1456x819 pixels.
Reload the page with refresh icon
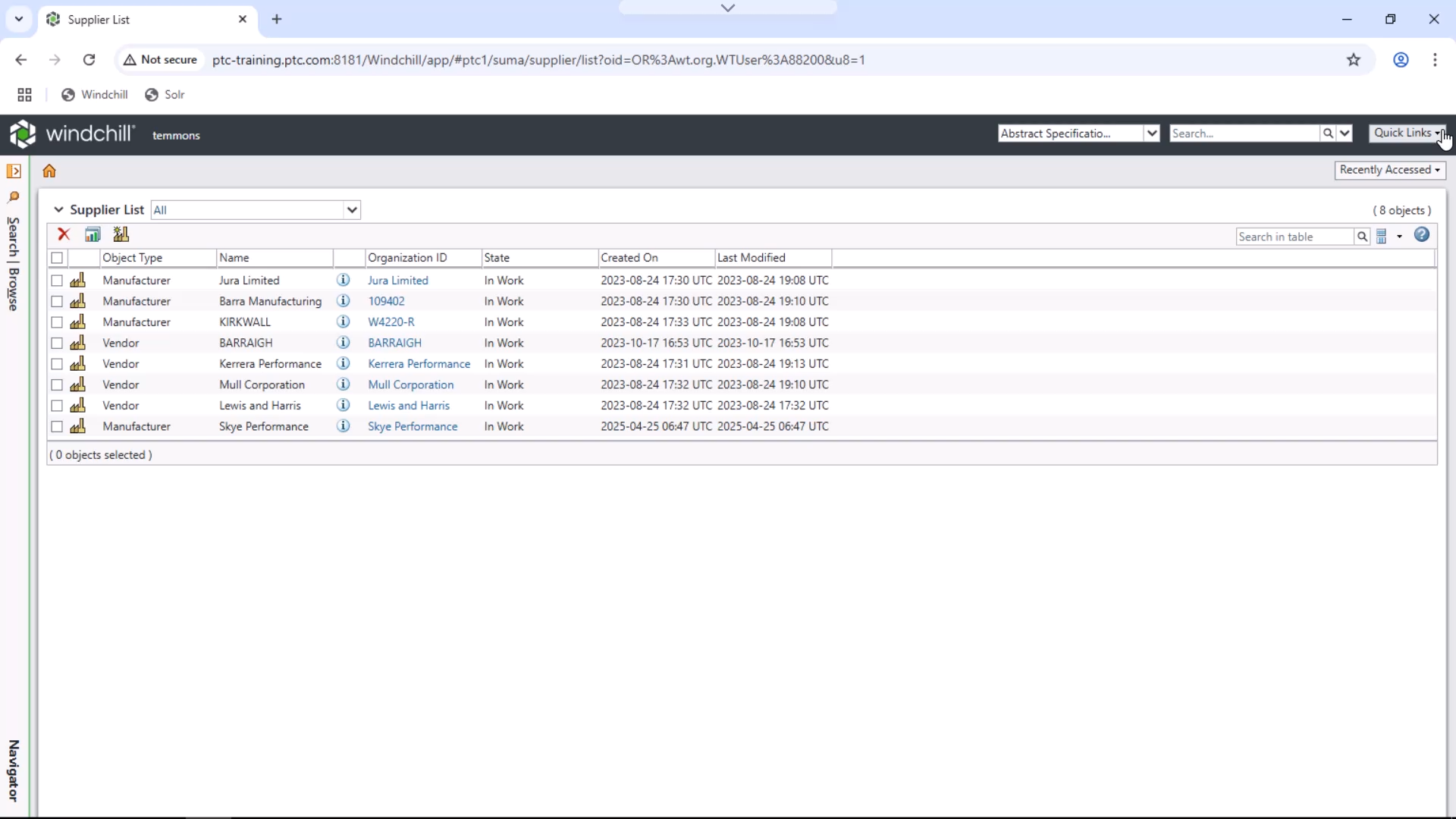pos(89,60)
